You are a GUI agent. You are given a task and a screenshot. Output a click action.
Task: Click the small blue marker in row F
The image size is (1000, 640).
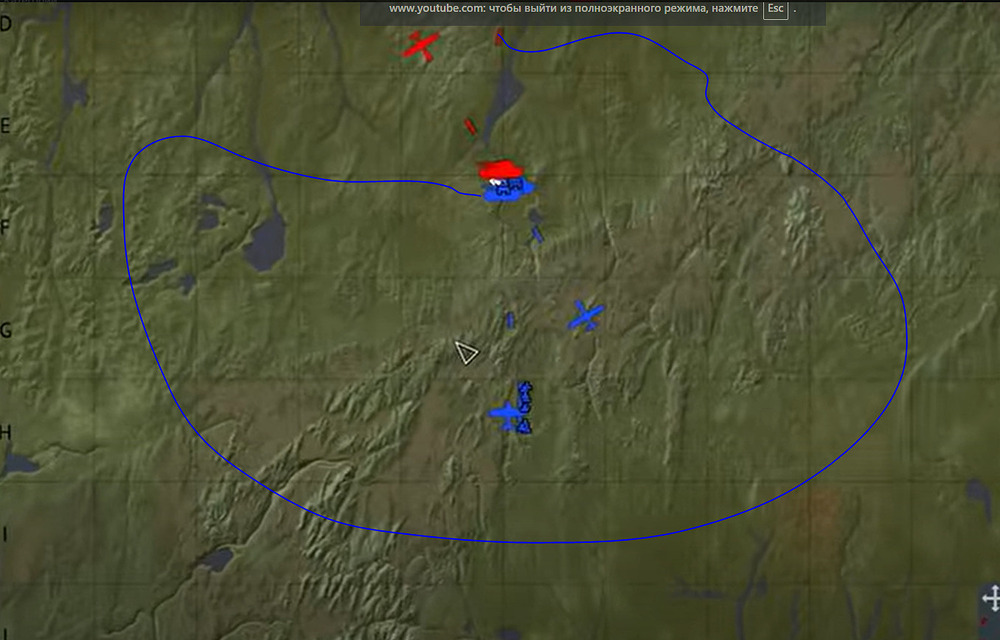click(x=537, y=234)
